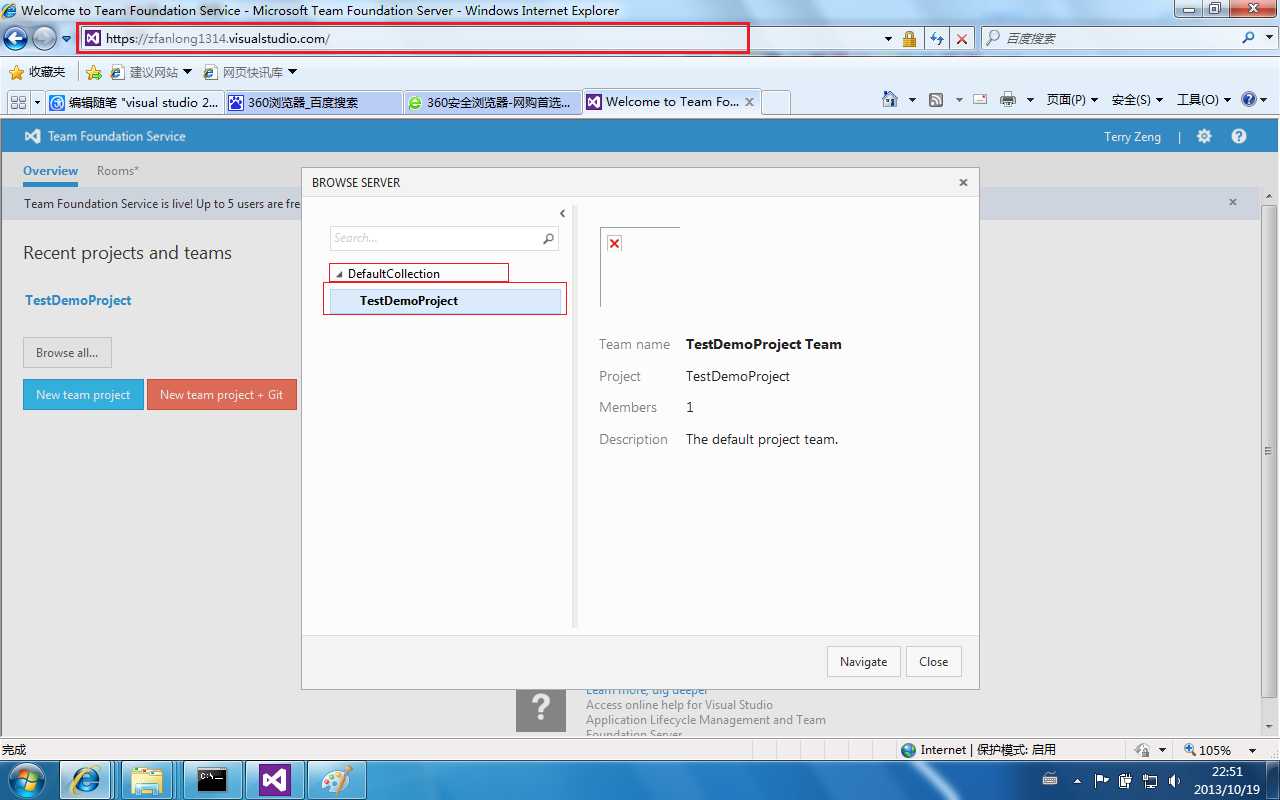The height and width of the screenshot is (800, 1280).
Task: Switch to the 360浏览器_百度搜索 tab
Action: [x=313, y=102]
